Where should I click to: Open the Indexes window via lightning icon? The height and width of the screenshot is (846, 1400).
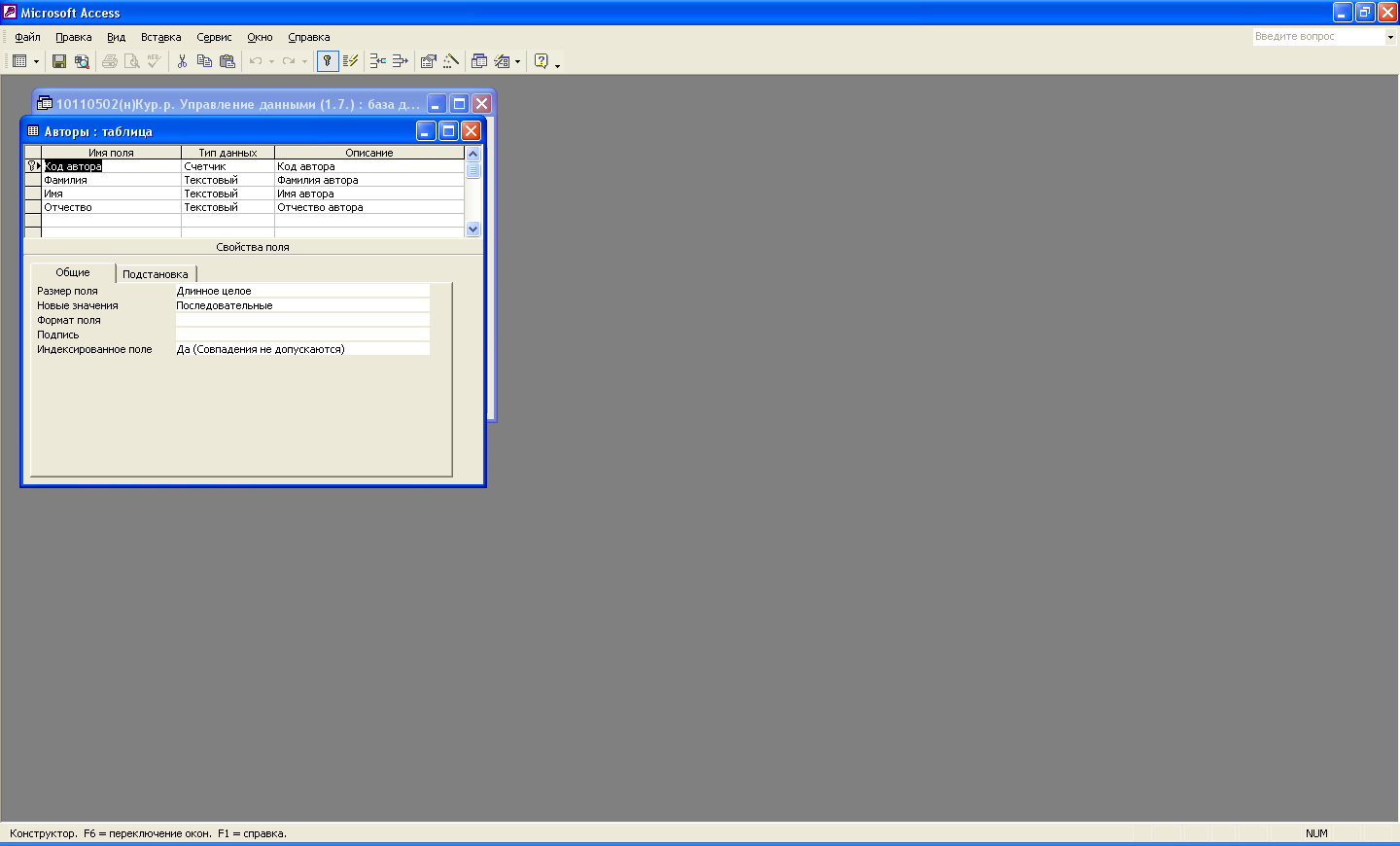[x=351, y=61]
